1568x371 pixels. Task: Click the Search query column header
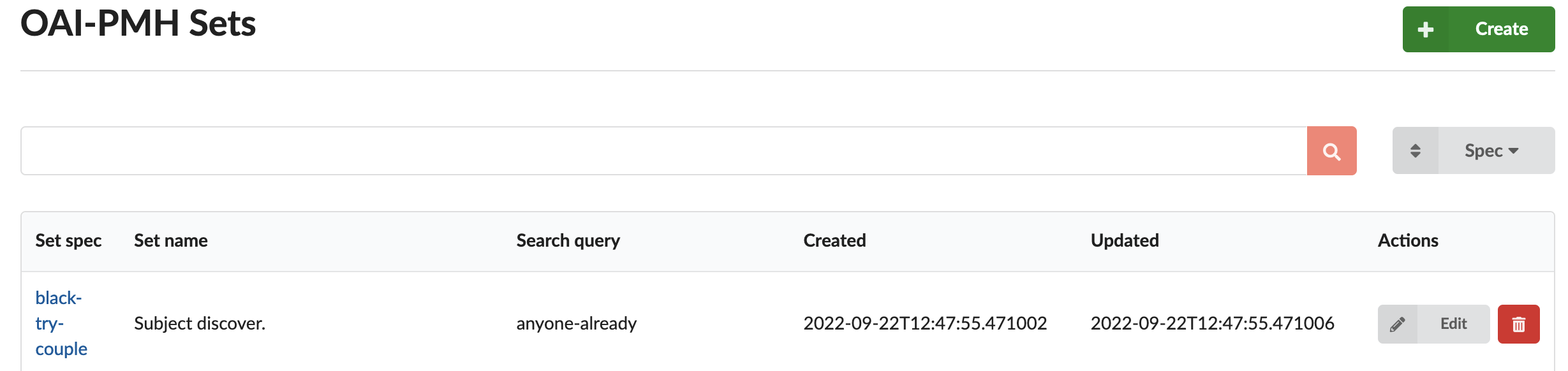click(x=568, y=240)
